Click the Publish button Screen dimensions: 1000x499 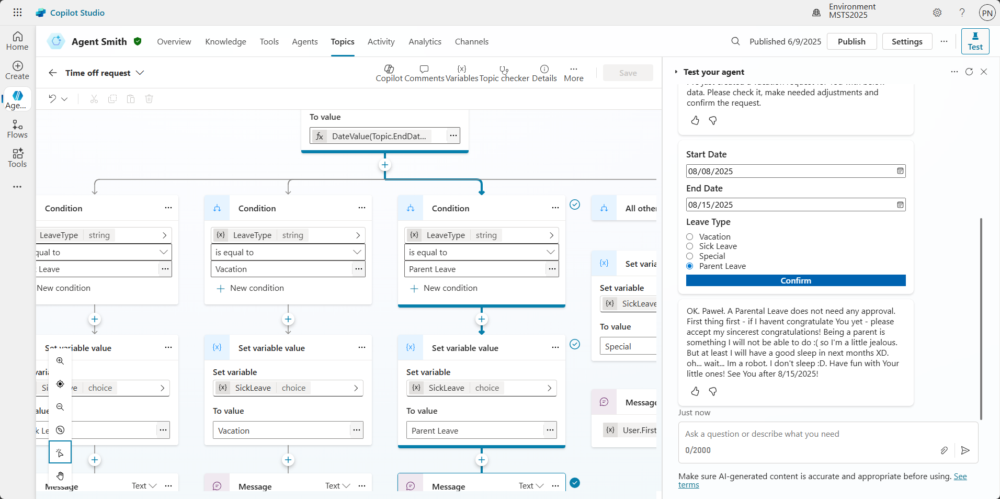pos(851,42)
